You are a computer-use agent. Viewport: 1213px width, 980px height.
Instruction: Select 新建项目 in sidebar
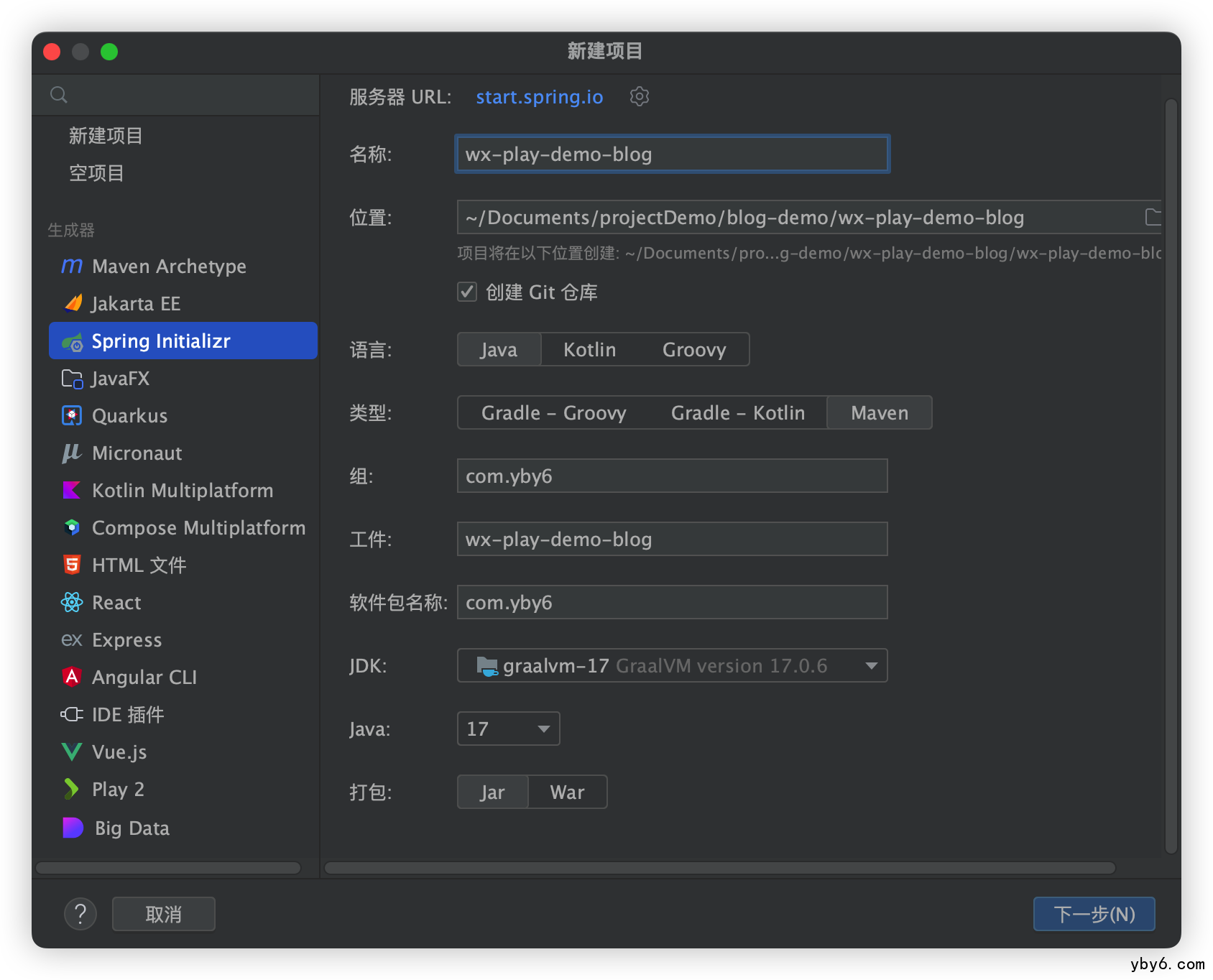coord(106,136)
